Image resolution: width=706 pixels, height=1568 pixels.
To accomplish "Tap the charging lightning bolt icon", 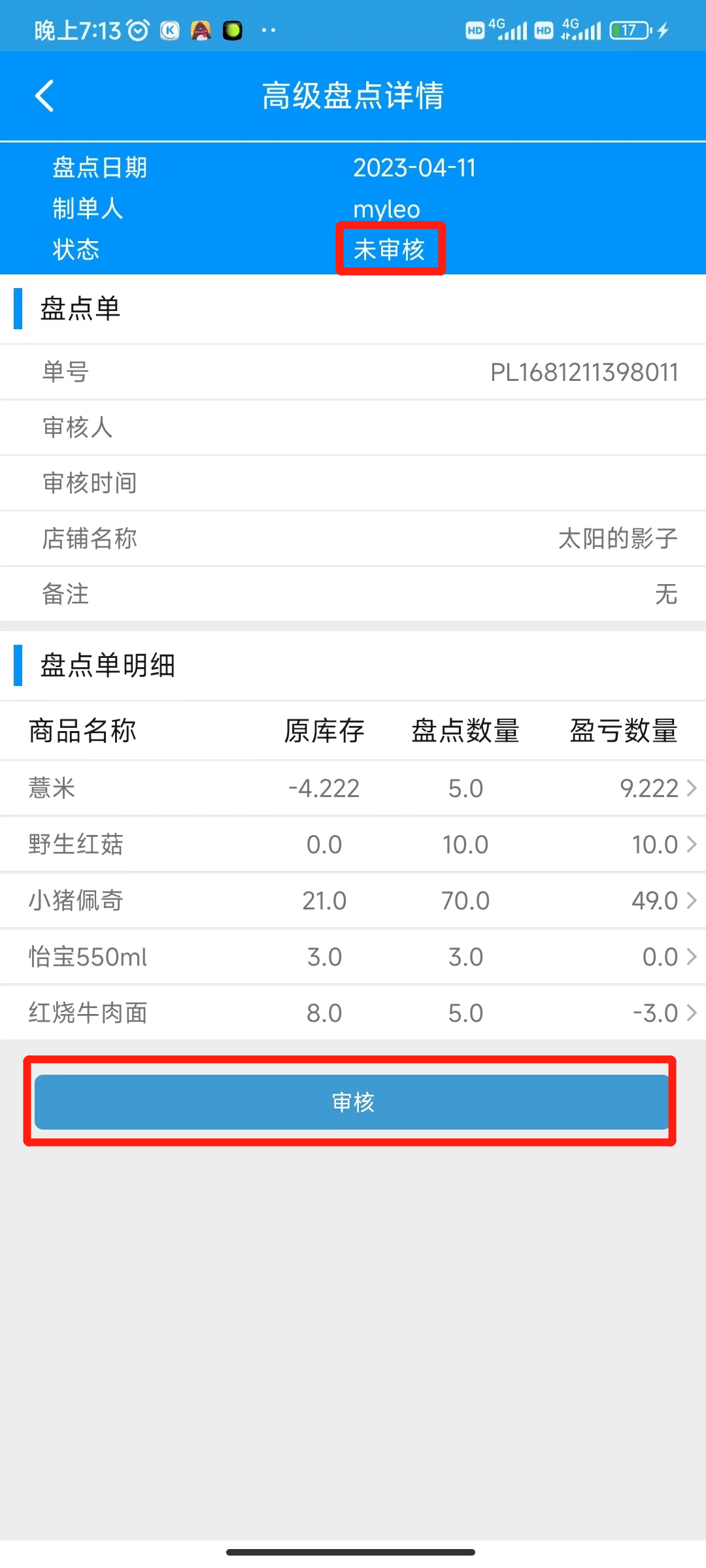I will pos(664,30).
